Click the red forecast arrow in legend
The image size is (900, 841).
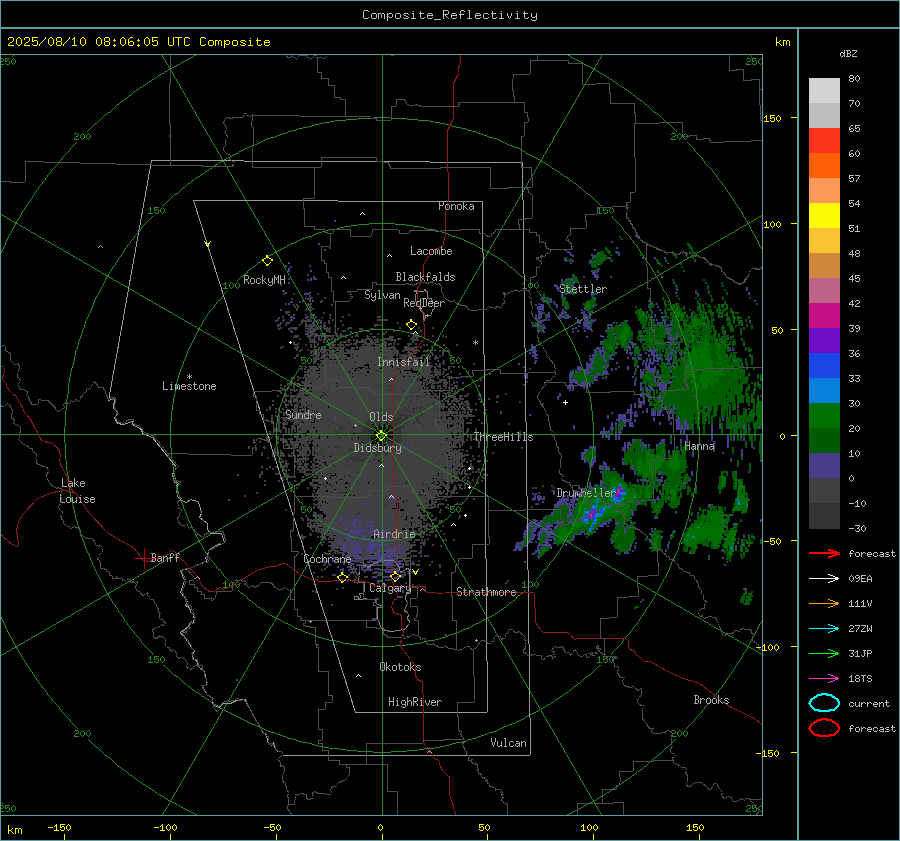[x=824, y=553]
